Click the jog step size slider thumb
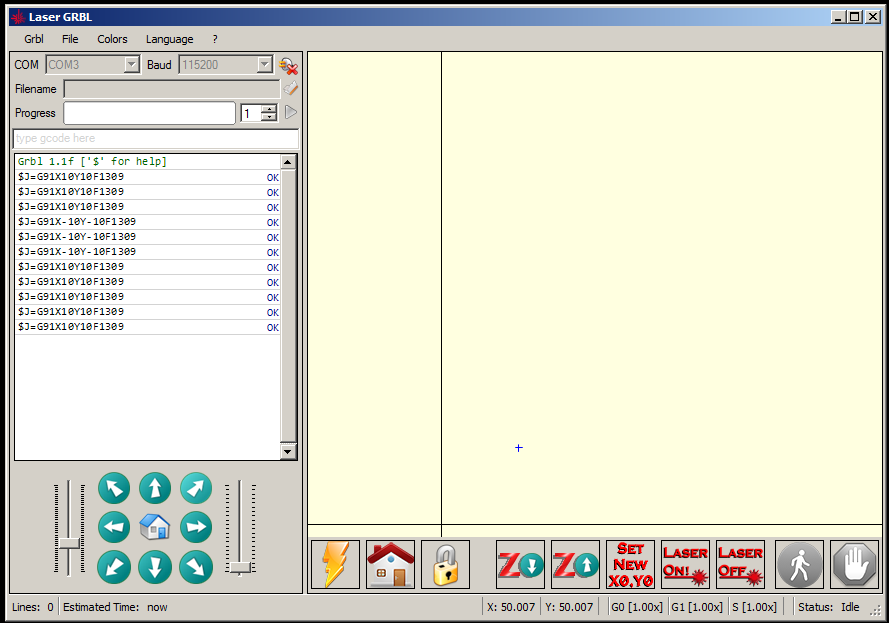 coord(240,567)
